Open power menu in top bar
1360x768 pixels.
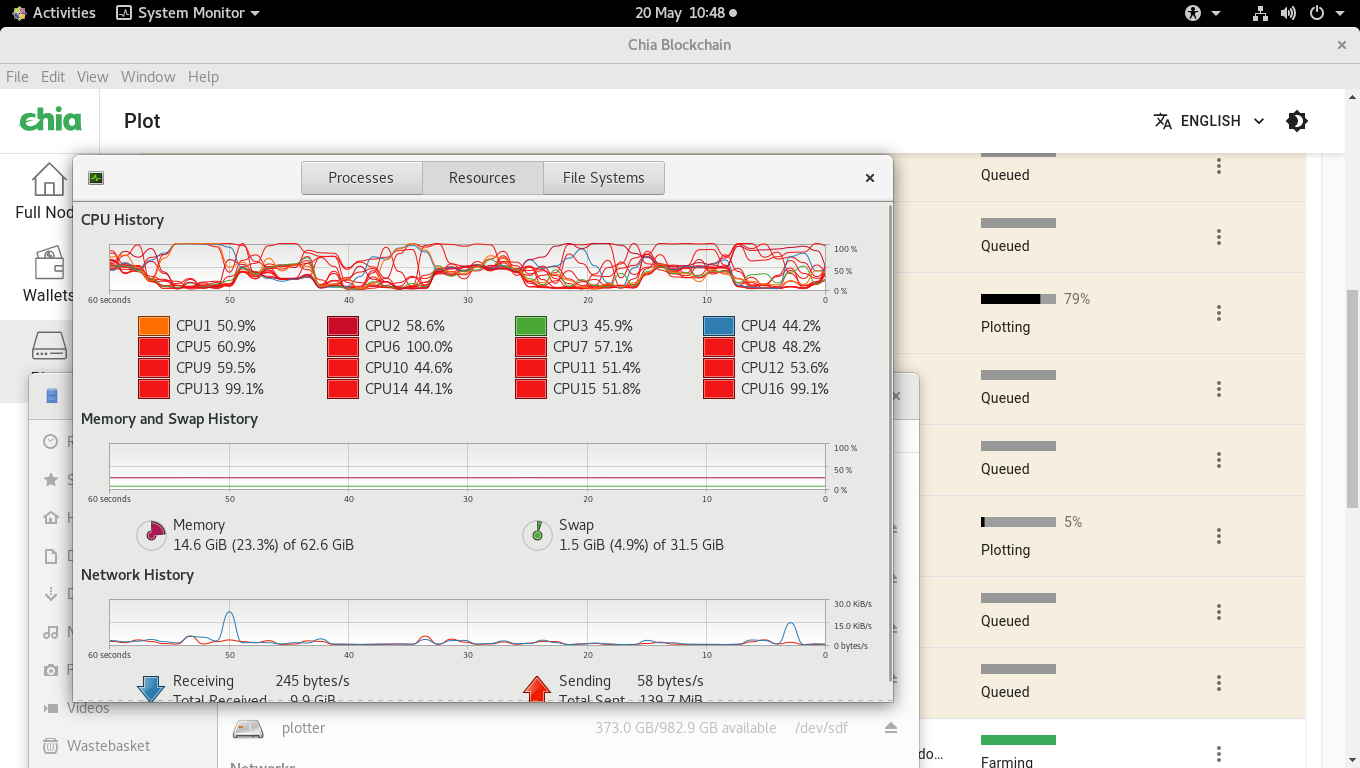coord(1327,13)
